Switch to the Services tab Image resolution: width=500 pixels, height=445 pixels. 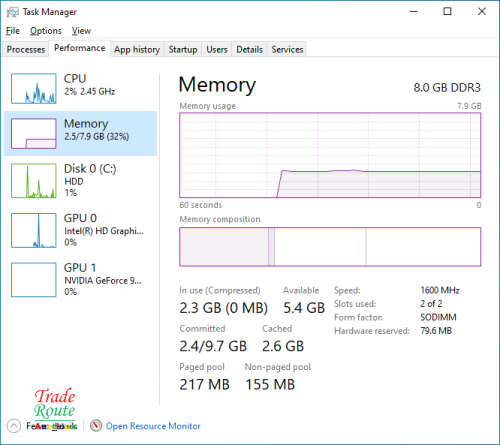click(287, 50)
